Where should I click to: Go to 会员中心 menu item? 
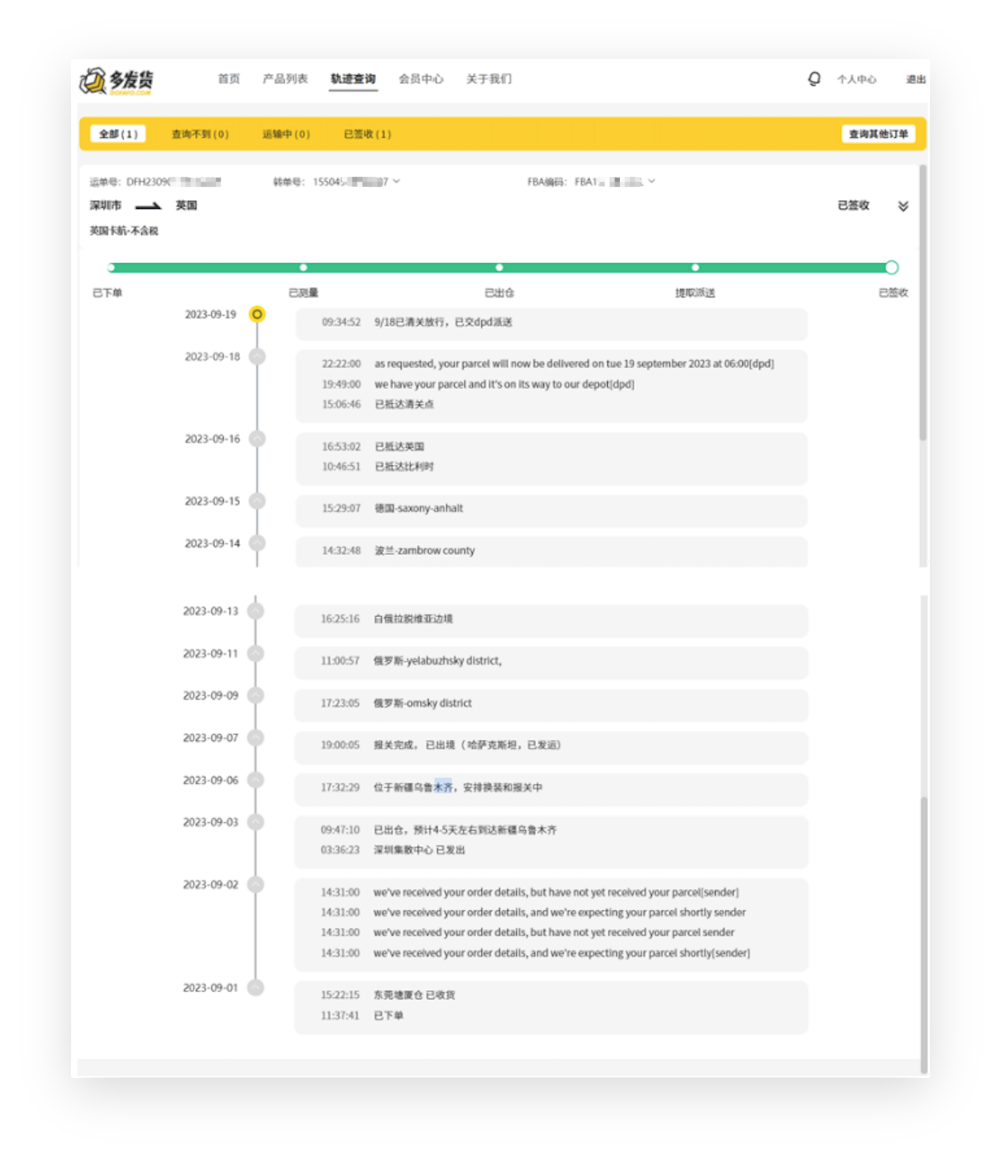coord(421,78)
